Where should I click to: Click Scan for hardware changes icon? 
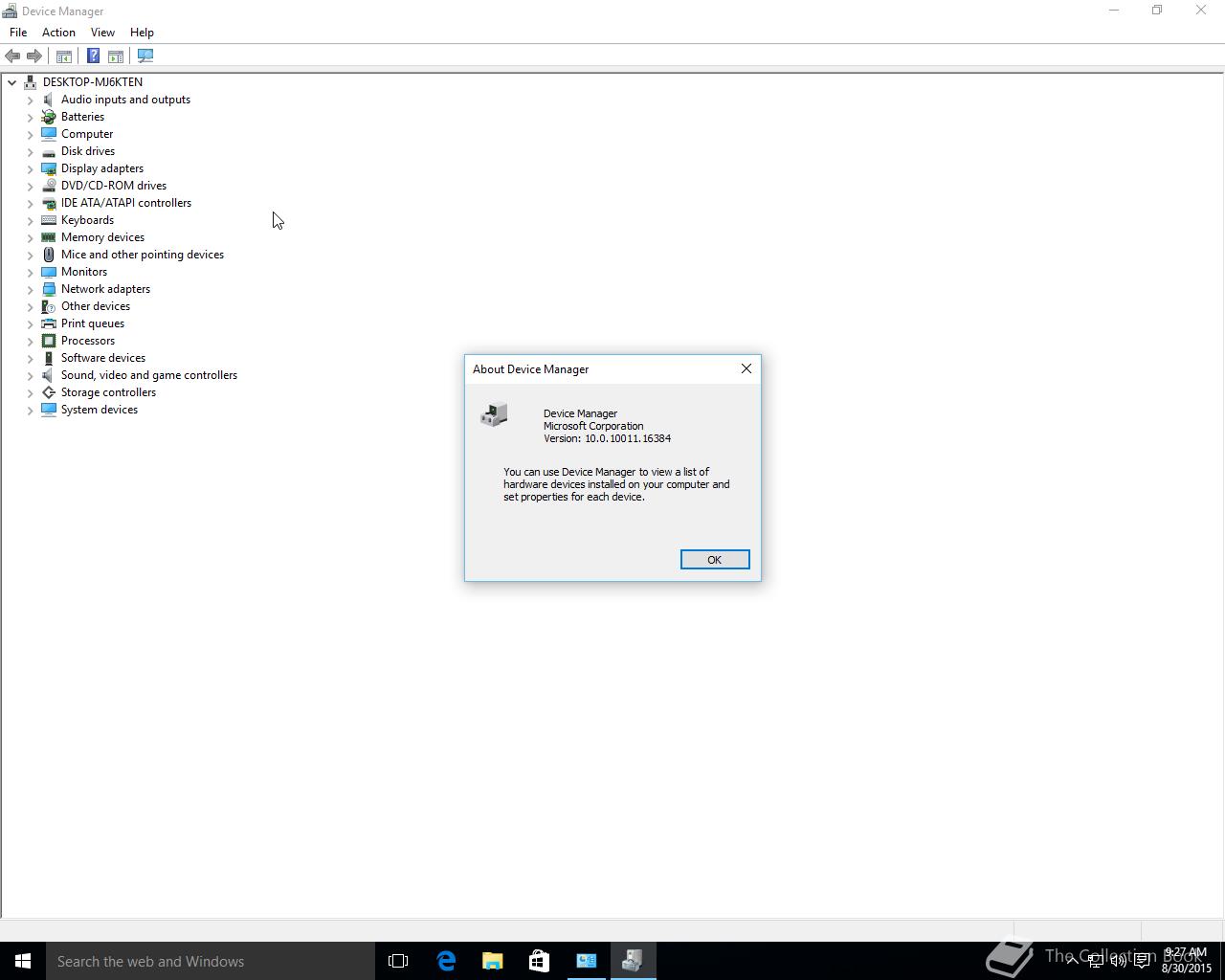click(x=145, y=56)
